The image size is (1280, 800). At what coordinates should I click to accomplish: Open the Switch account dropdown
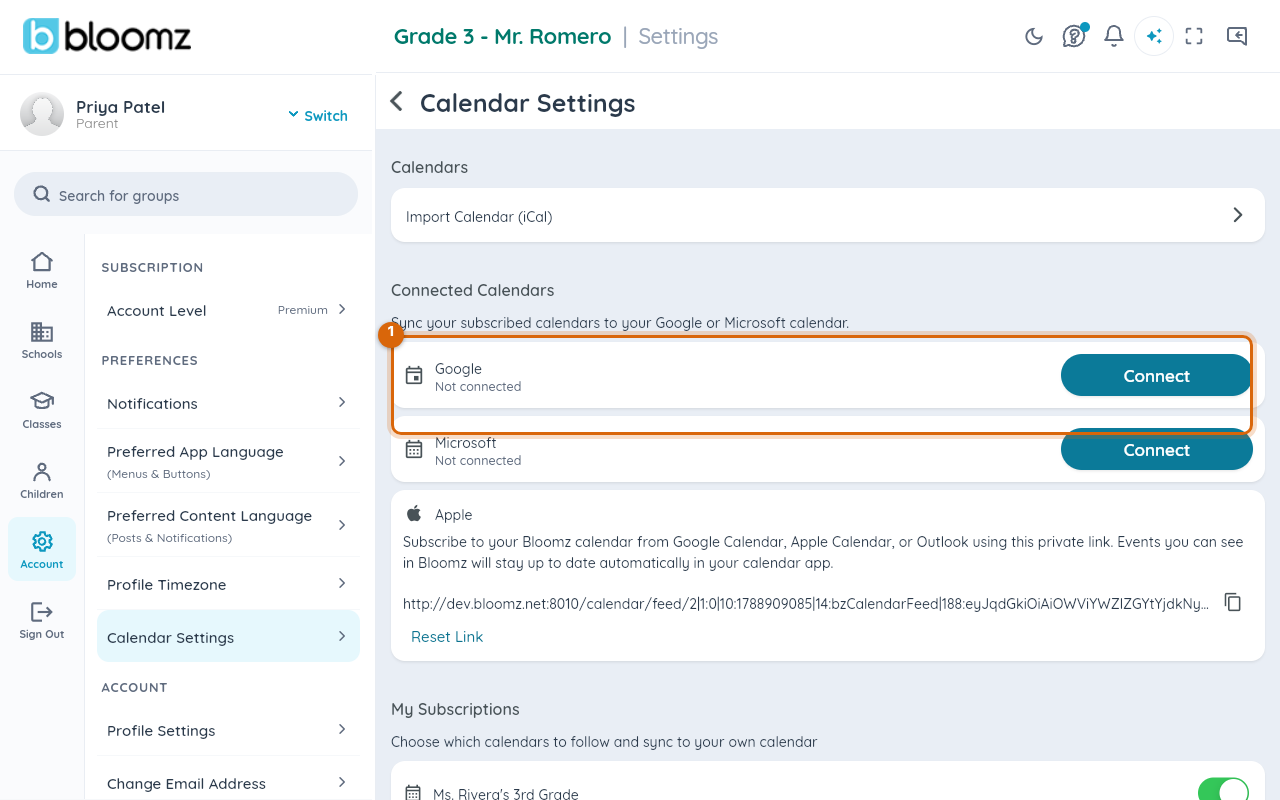(318, 115)
